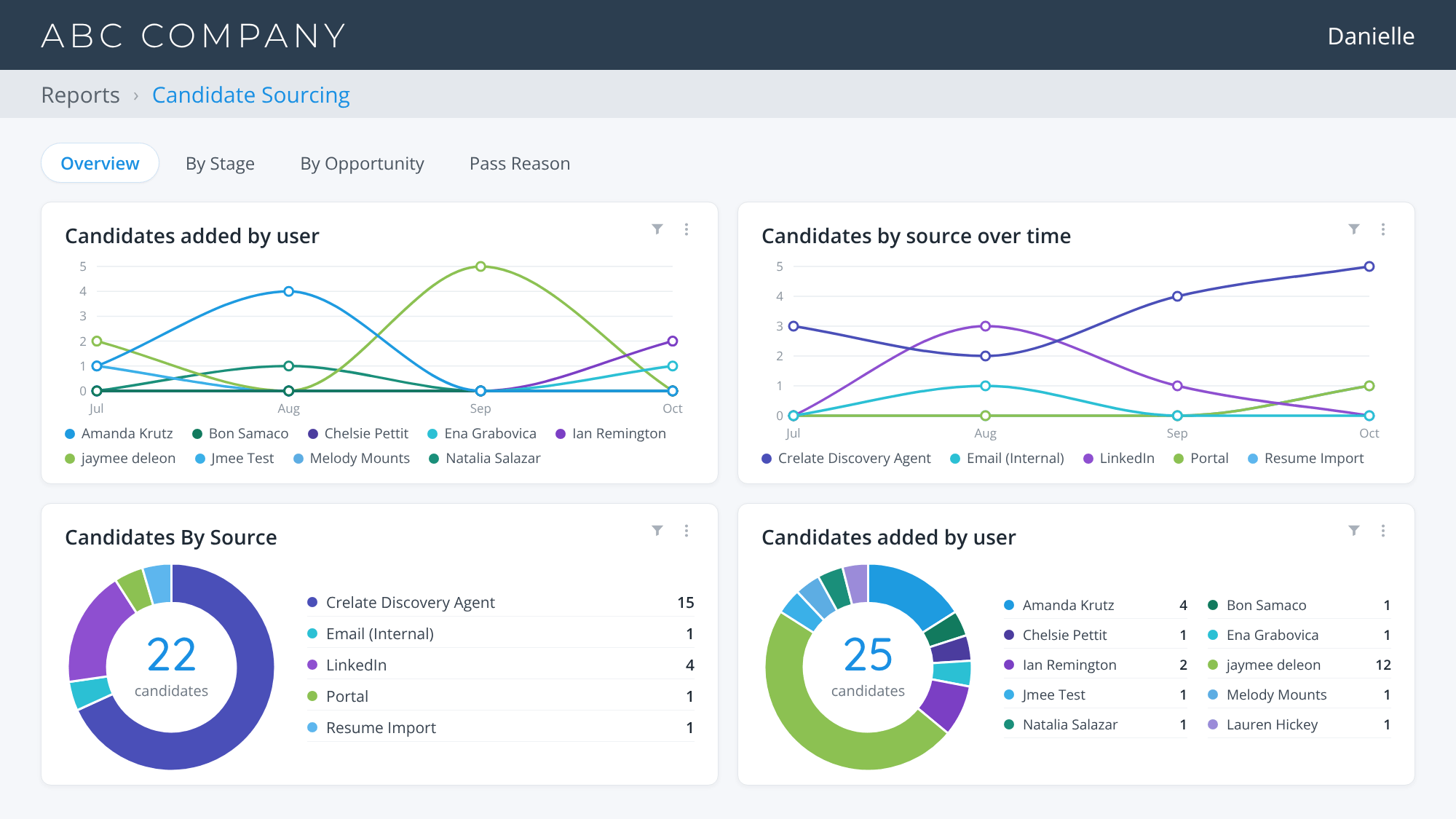
Task: Toggle Ian Remington series in line chart legend
Action: 611,433
